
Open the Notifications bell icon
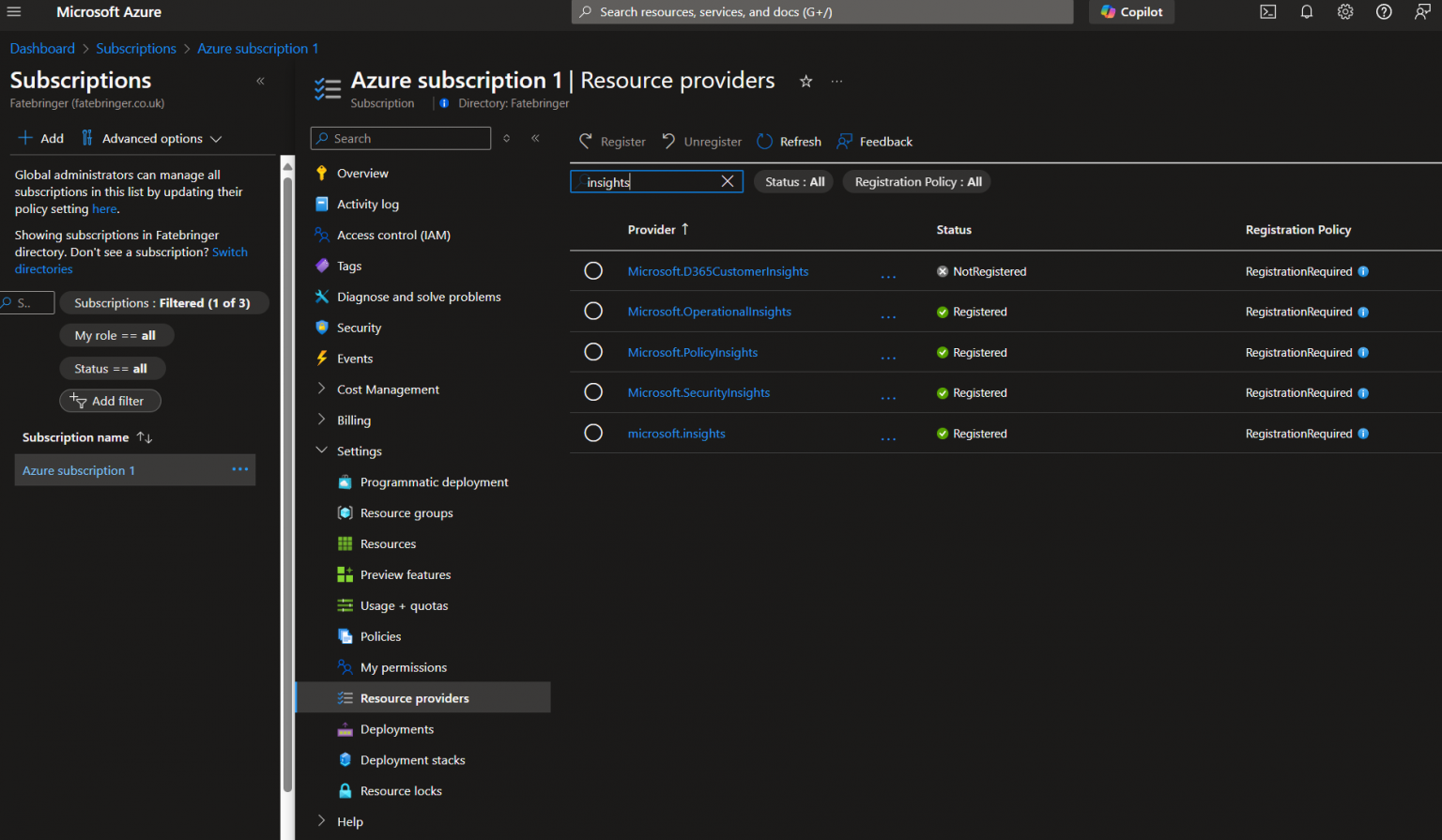[1306, 11]
